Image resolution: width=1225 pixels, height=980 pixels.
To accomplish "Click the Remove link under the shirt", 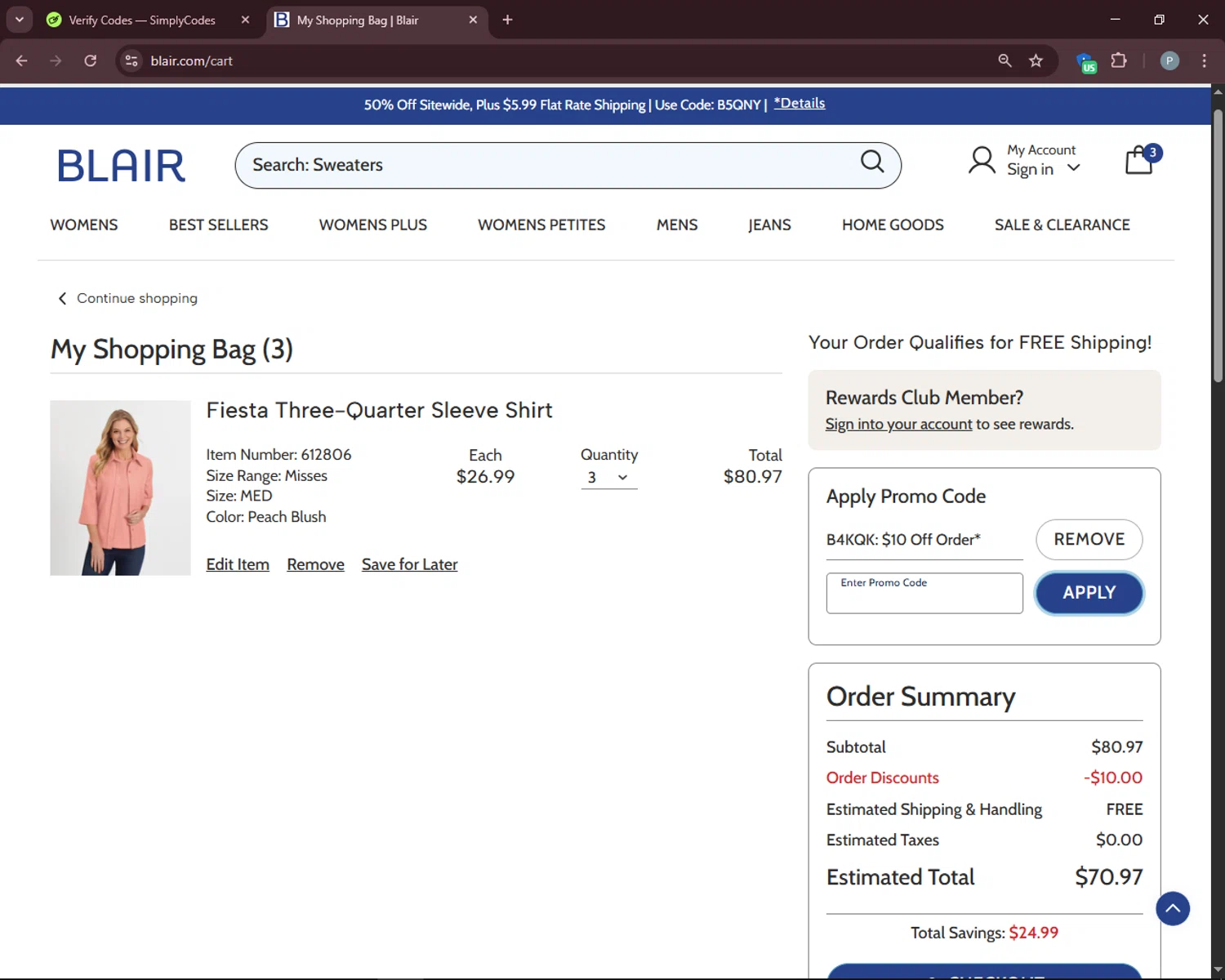I will 315,564.
